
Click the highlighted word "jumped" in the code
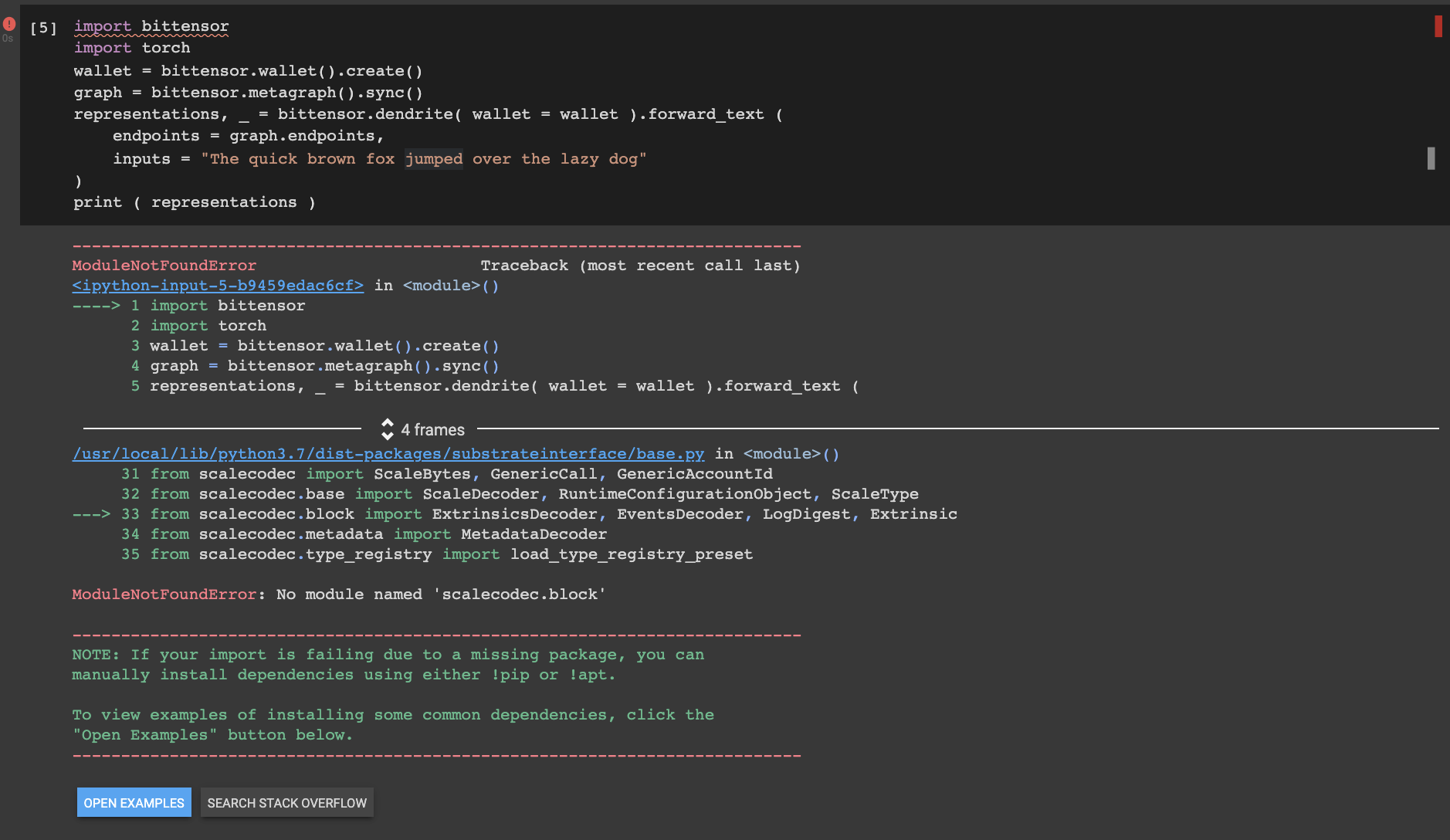[x=434, y=159]
